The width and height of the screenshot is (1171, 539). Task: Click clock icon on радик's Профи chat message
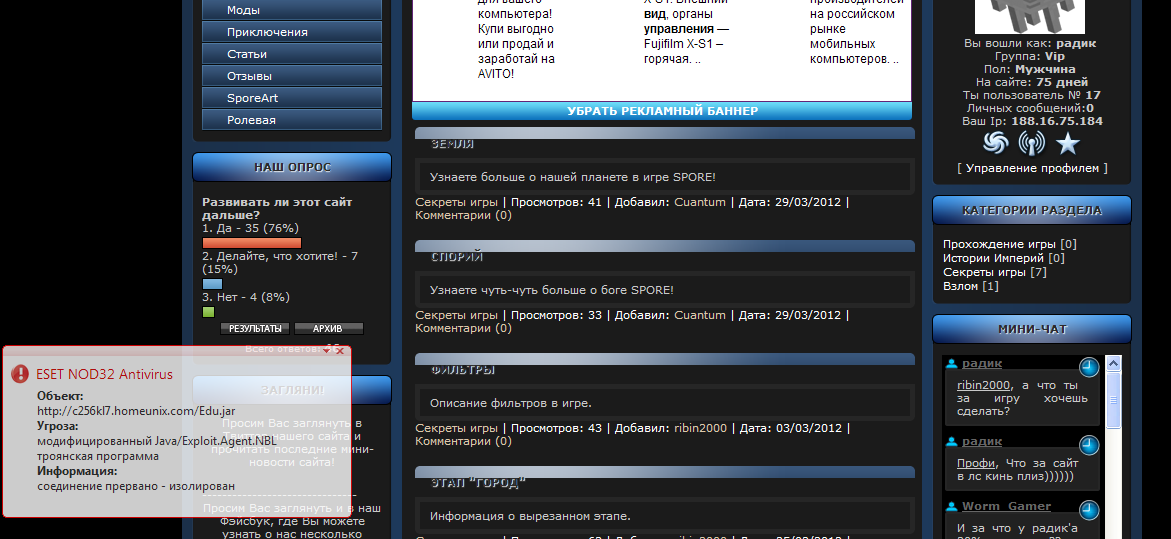1089,446
